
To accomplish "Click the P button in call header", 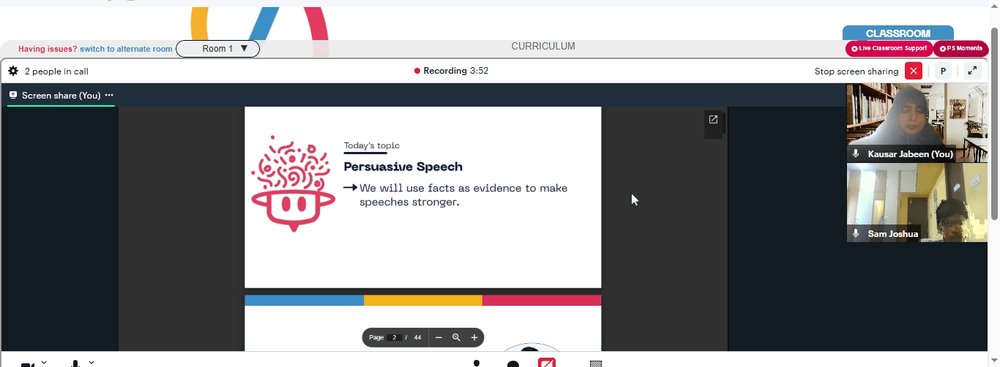I will click(x=943, y=71).
